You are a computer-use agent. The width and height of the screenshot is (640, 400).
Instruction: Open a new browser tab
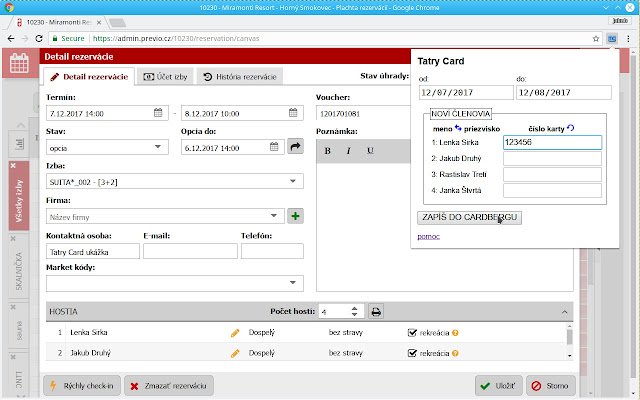117,23
